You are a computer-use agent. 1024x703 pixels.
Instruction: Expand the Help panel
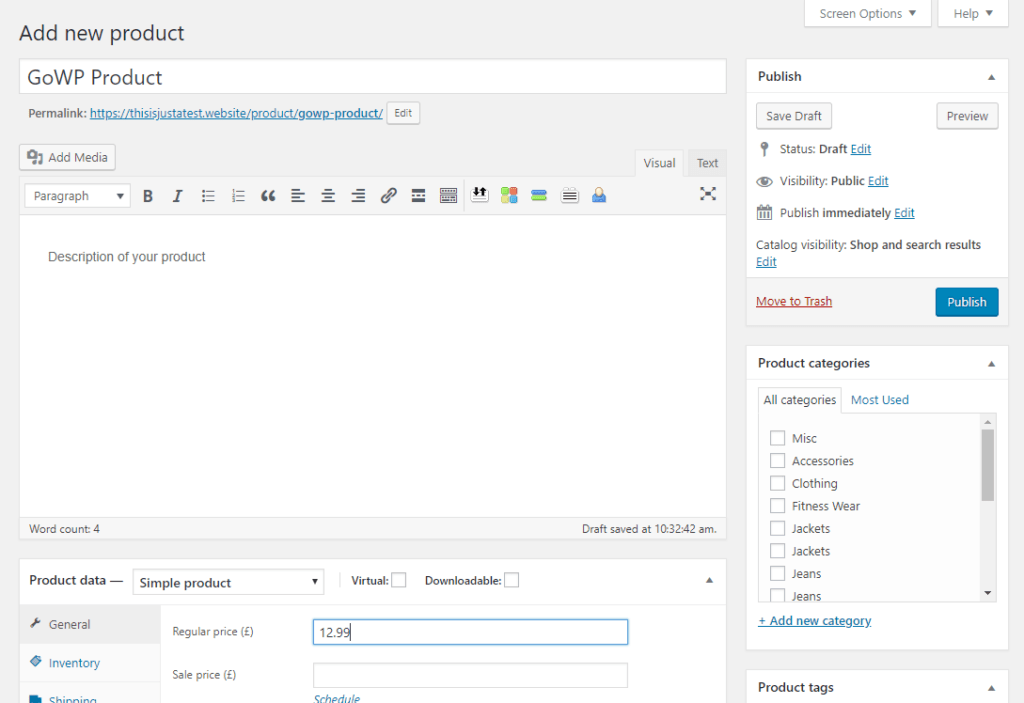pyautogui.click(x=973, y=14)
